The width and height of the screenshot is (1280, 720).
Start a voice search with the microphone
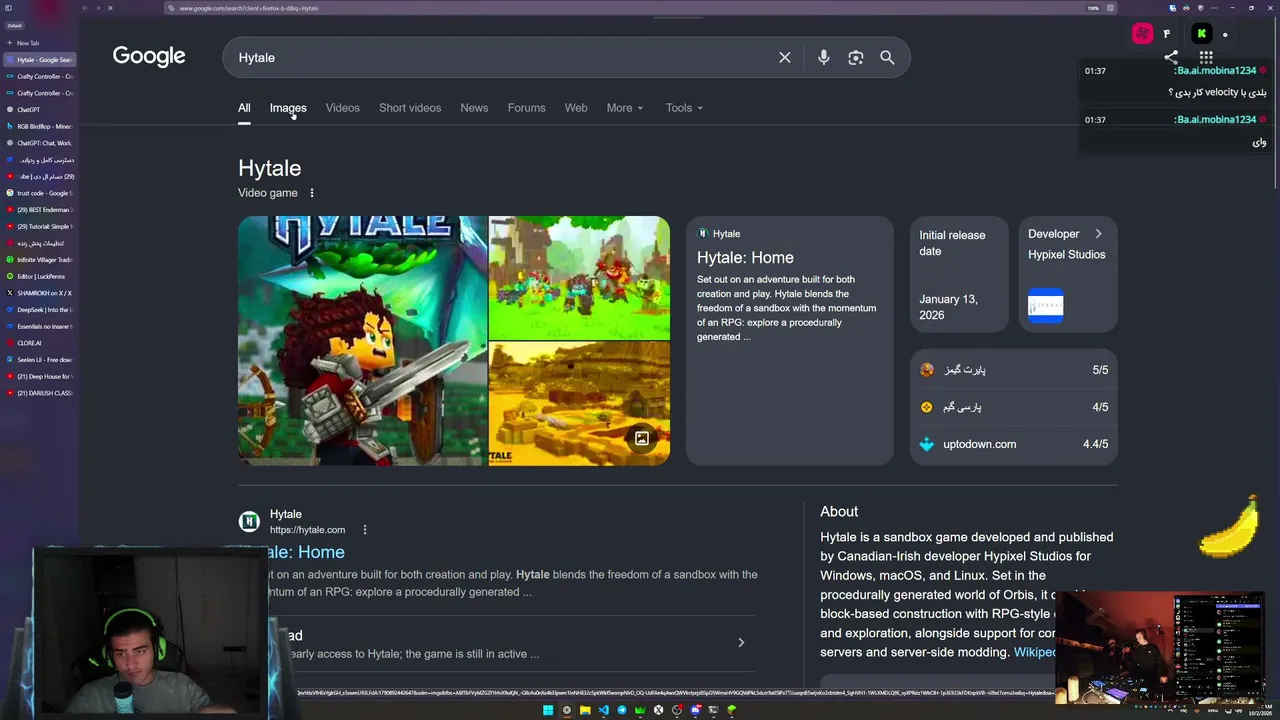pos(823,58)
